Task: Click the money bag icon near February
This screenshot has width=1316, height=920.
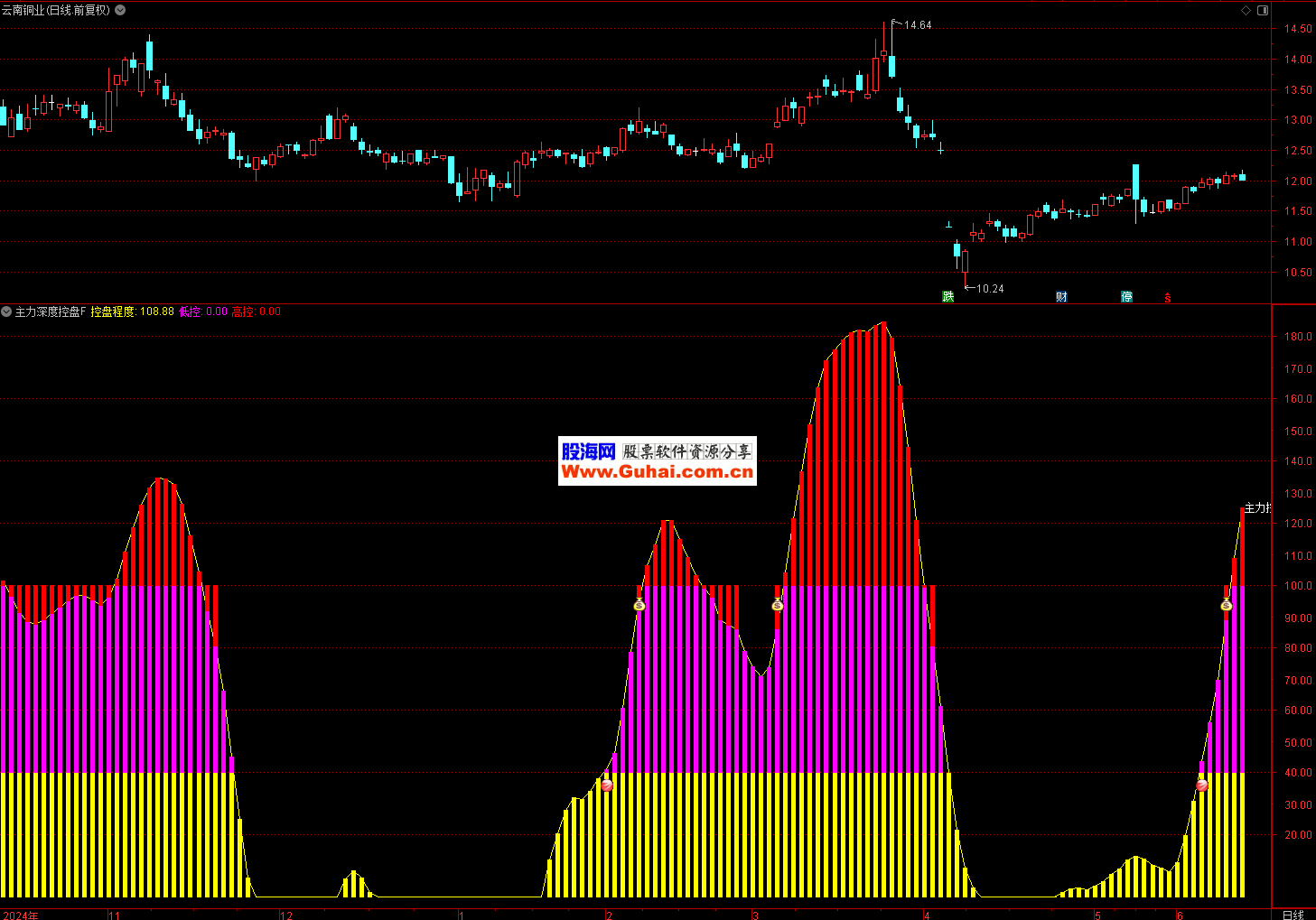Action: click(639, 605)
